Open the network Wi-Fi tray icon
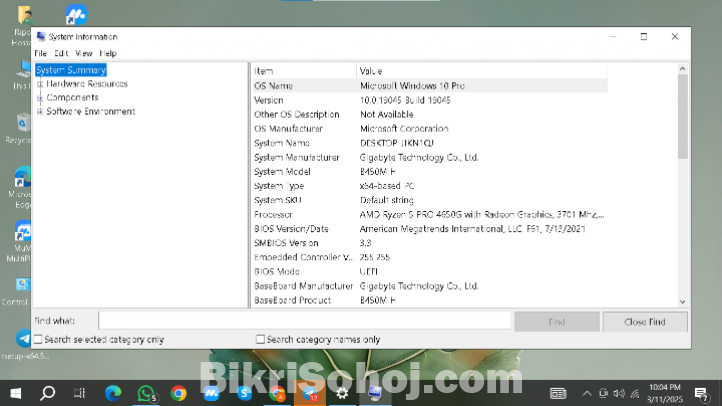 [x=635, y=394]
